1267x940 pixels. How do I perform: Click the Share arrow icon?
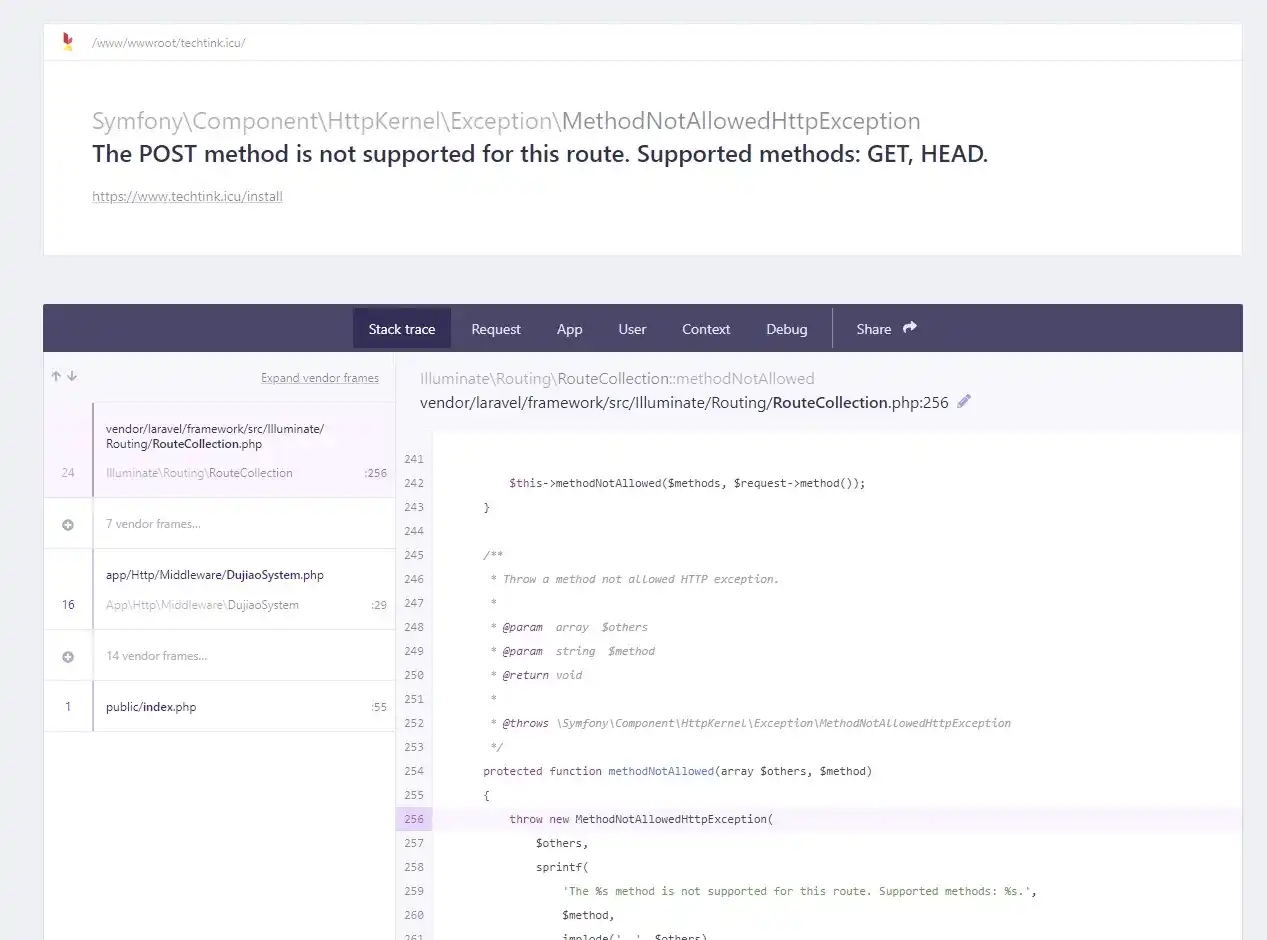pyautogui.click(x=910, y=328)
